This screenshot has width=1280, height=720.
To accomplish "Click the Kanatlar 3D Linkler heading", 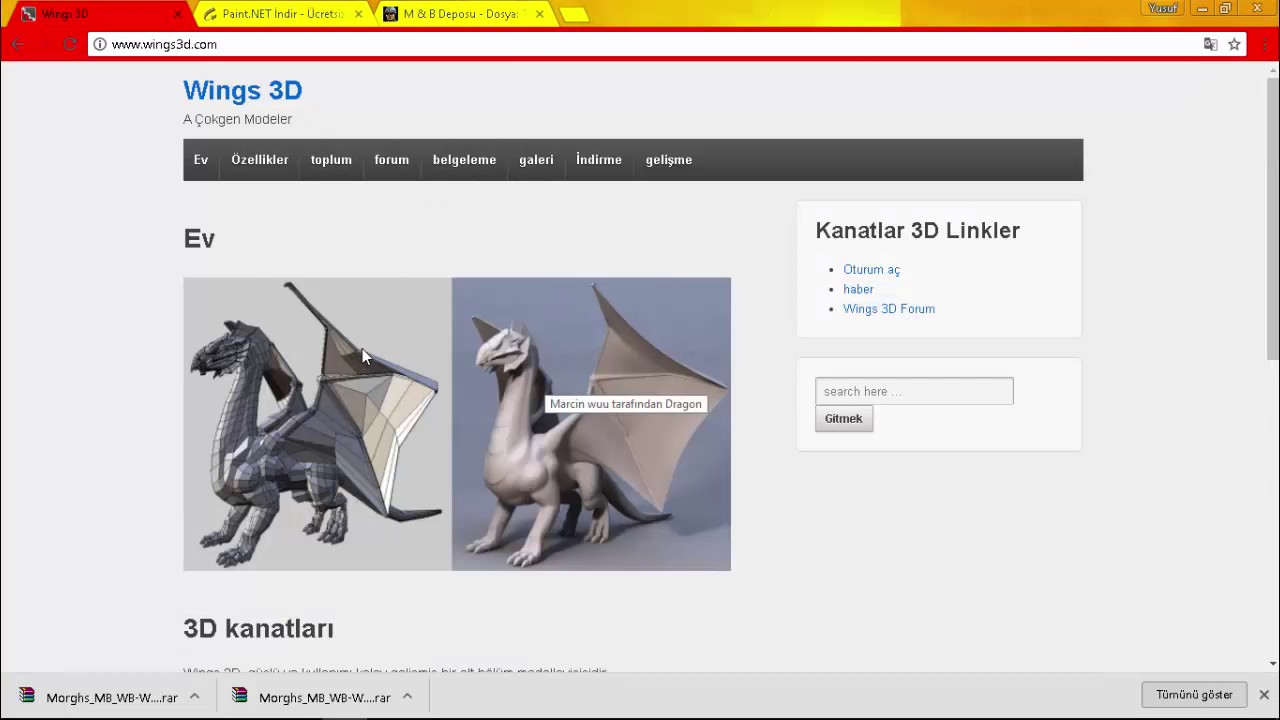I will 917,230.
